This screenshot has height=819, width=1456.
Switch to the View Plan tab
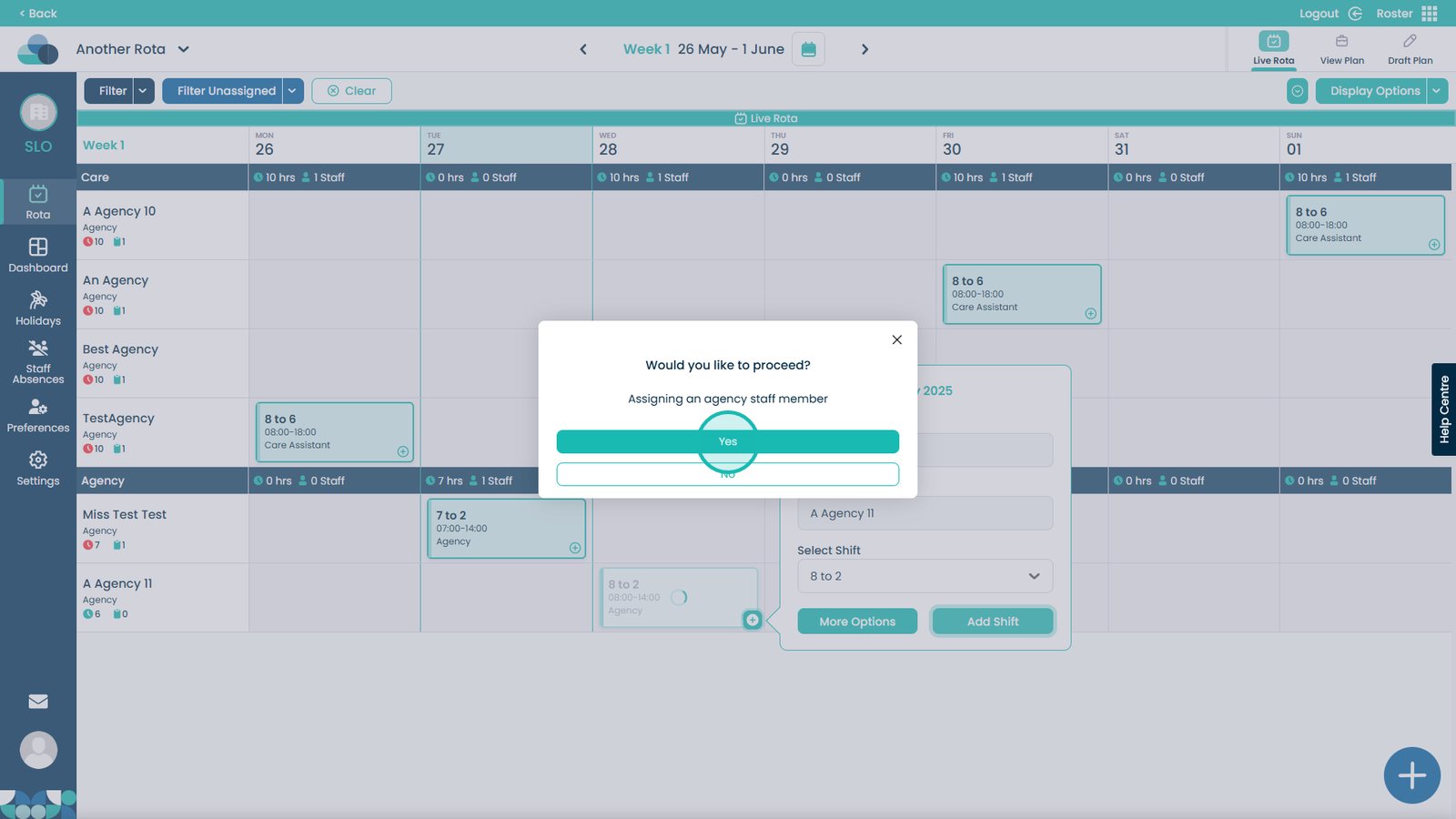coord(1342,49)
